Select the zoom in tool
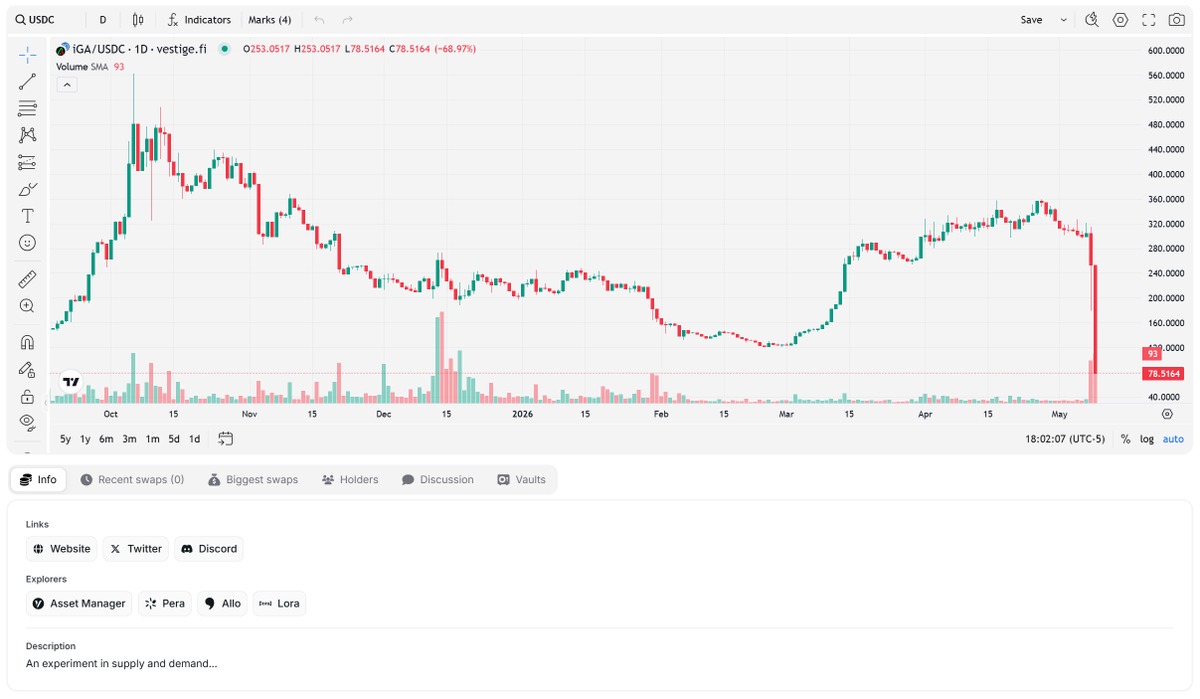 tap(27, 306)
